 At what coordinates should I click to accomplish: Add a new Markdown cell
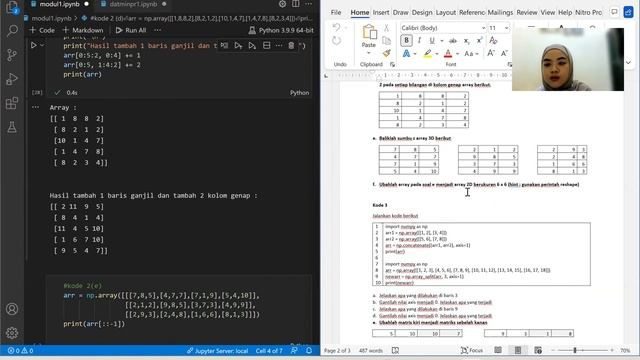(x=83, y=30)
